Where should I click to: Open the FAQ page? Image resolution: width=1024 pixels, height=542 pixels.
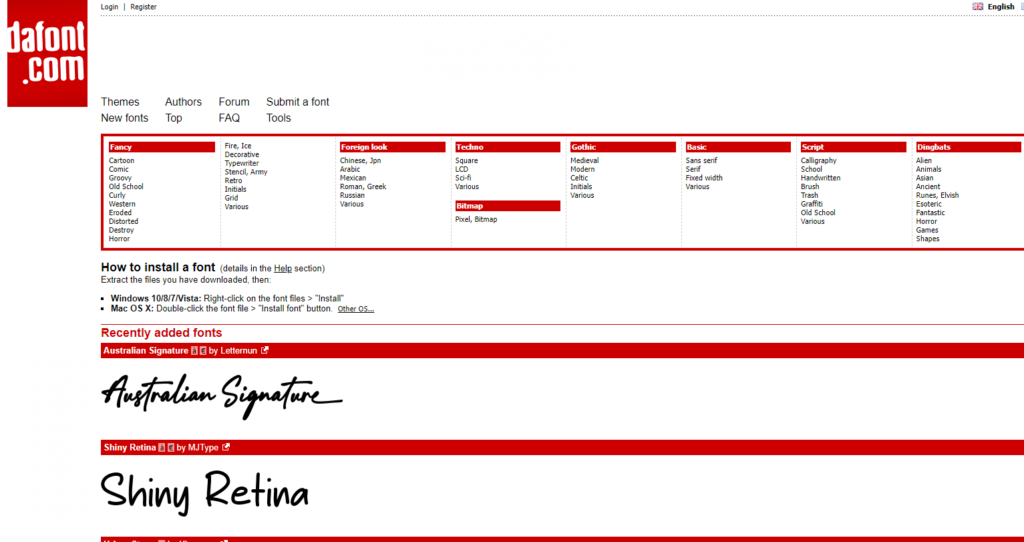tap(229, 118)
